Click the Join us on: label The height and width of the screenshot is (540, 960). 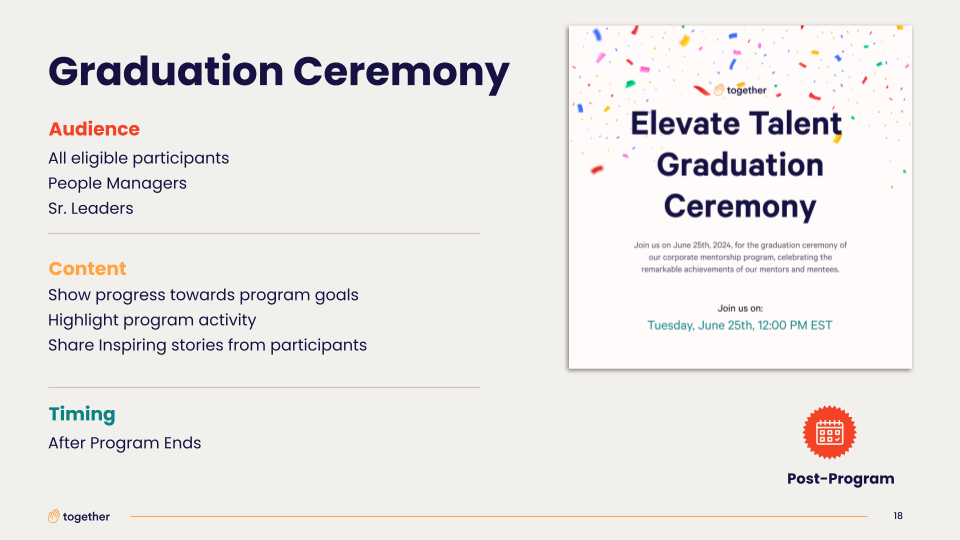tap(740, 308)
